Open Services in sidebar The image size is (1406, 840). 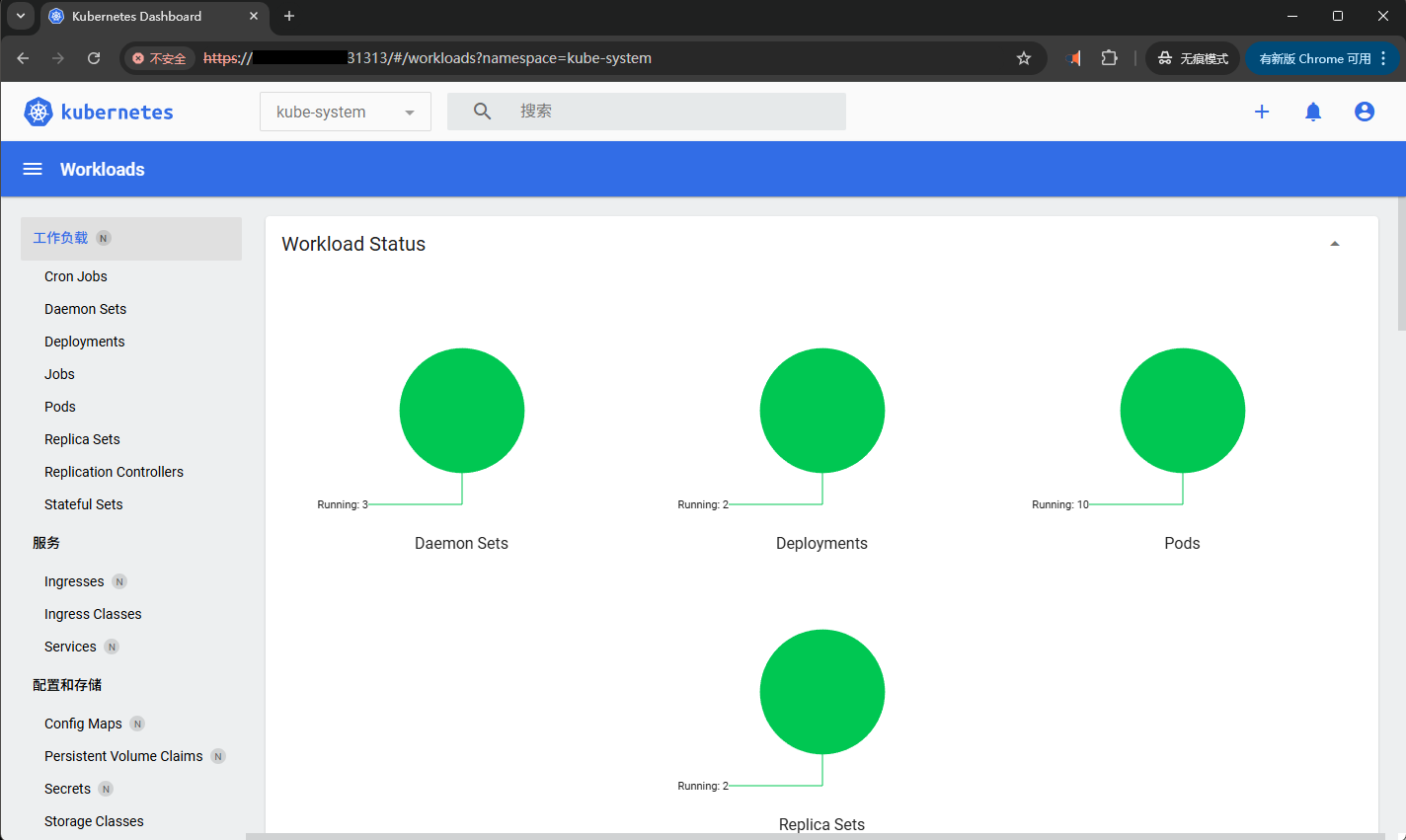(70, 647)
